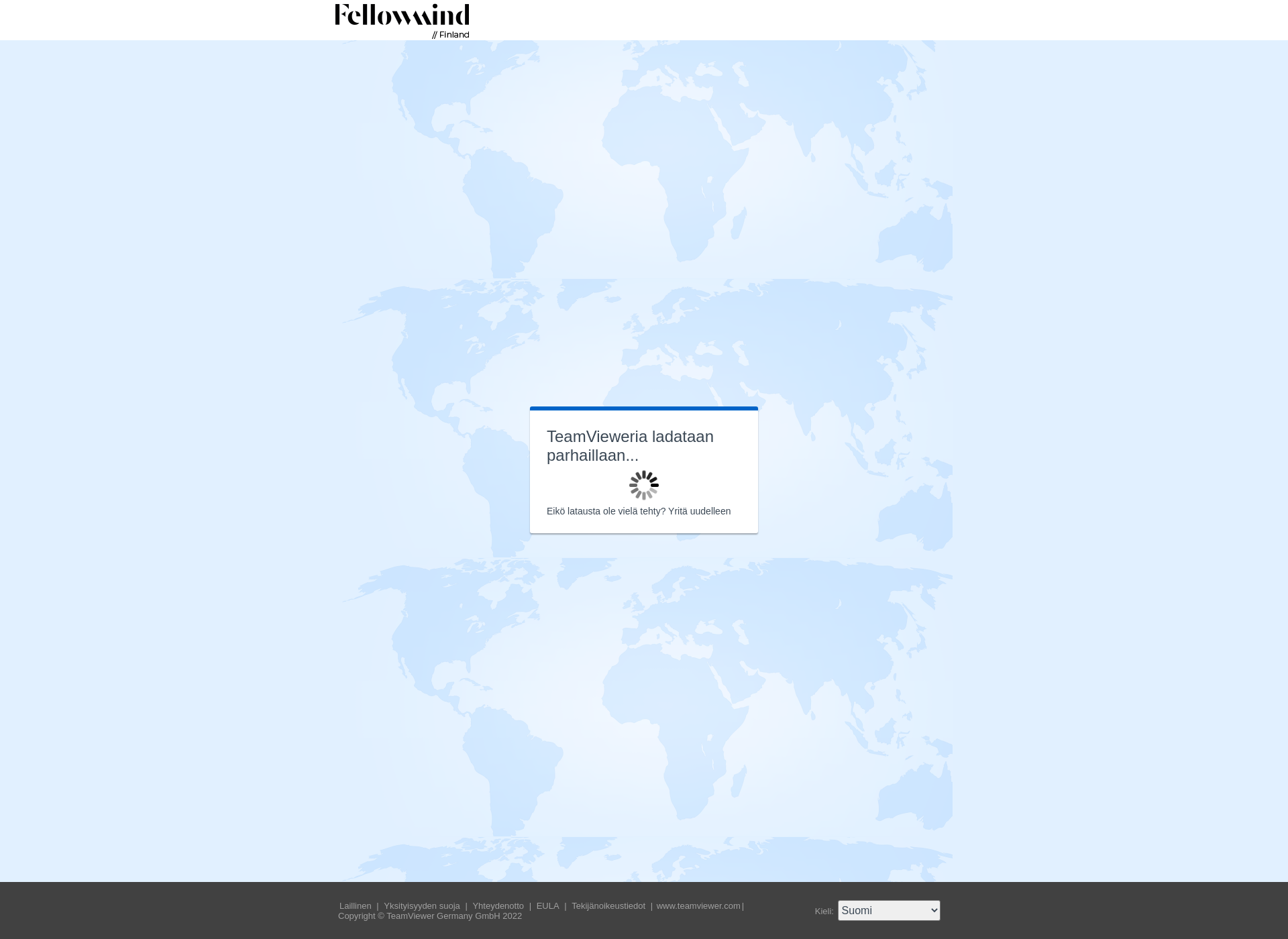Viewport: 1288px width, 939px height.
Task: Click the Laillinen legal link
Action: pos(355,905)
